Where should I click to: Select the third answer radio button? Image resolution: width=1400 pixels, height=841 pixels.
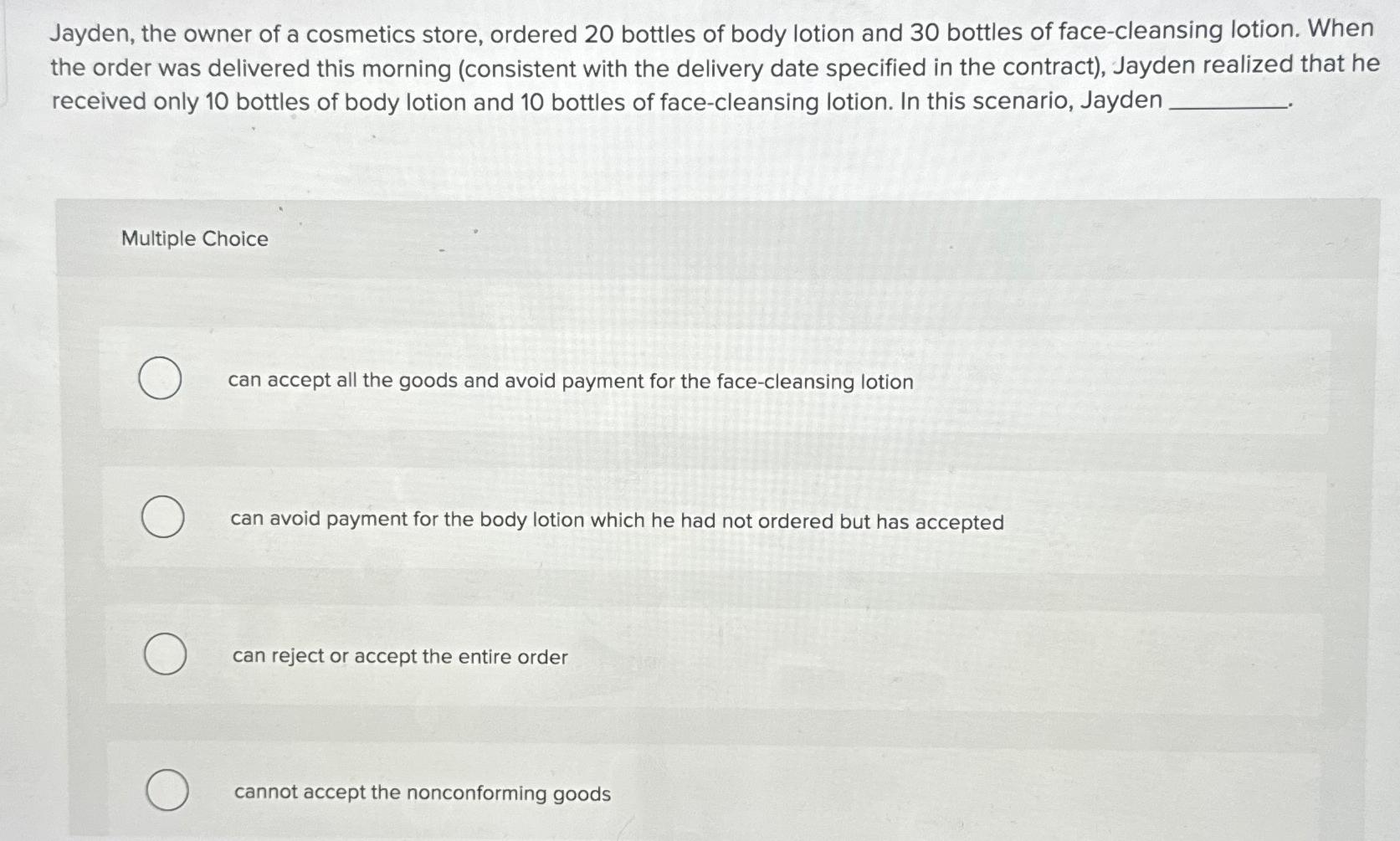[x=166, y=656]
